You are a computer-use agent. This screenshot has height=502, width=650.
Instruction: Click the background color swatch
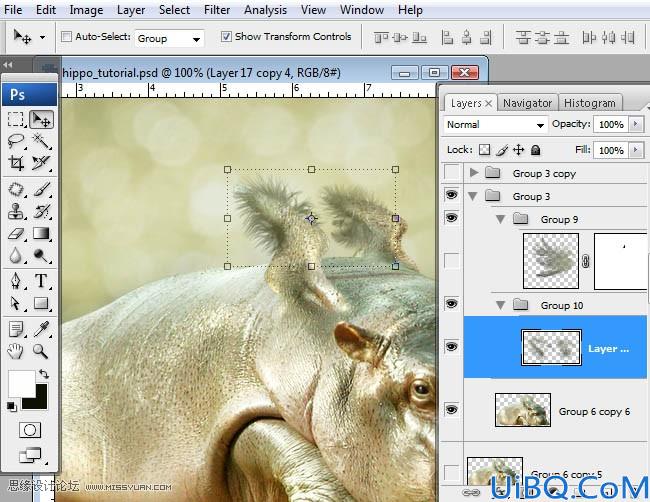(40, 401)
